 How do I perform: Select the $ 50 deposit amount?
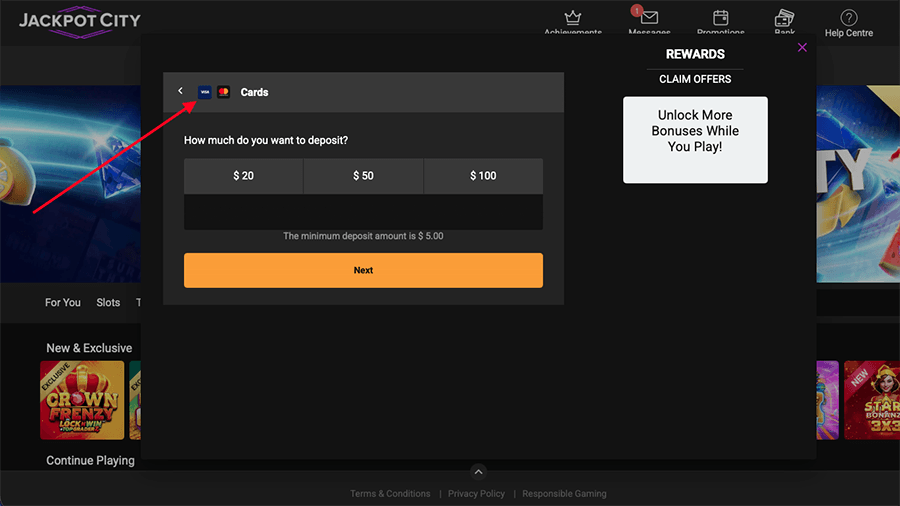(x=363, y=176)
